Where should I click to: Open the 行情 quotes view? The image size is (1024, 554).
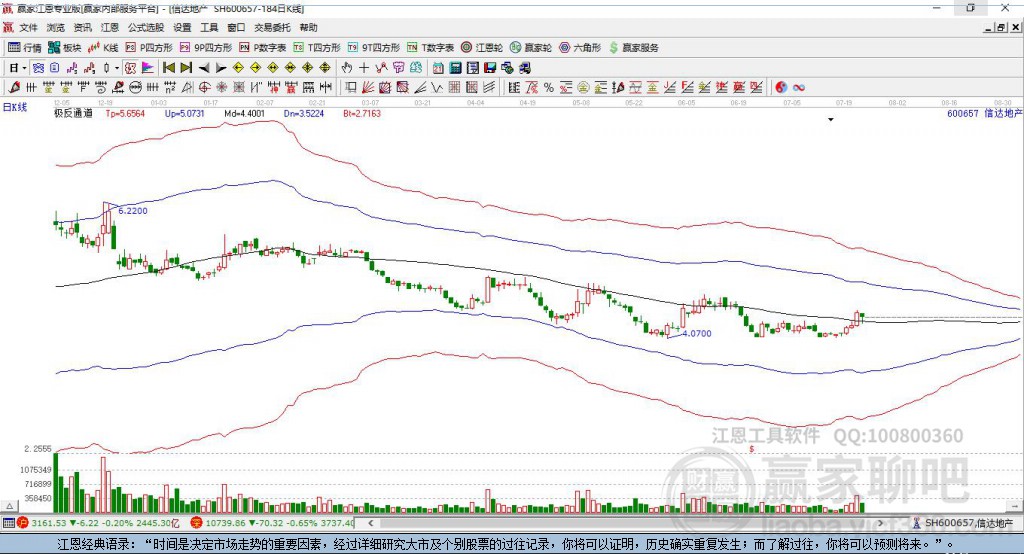click(24, 48)
